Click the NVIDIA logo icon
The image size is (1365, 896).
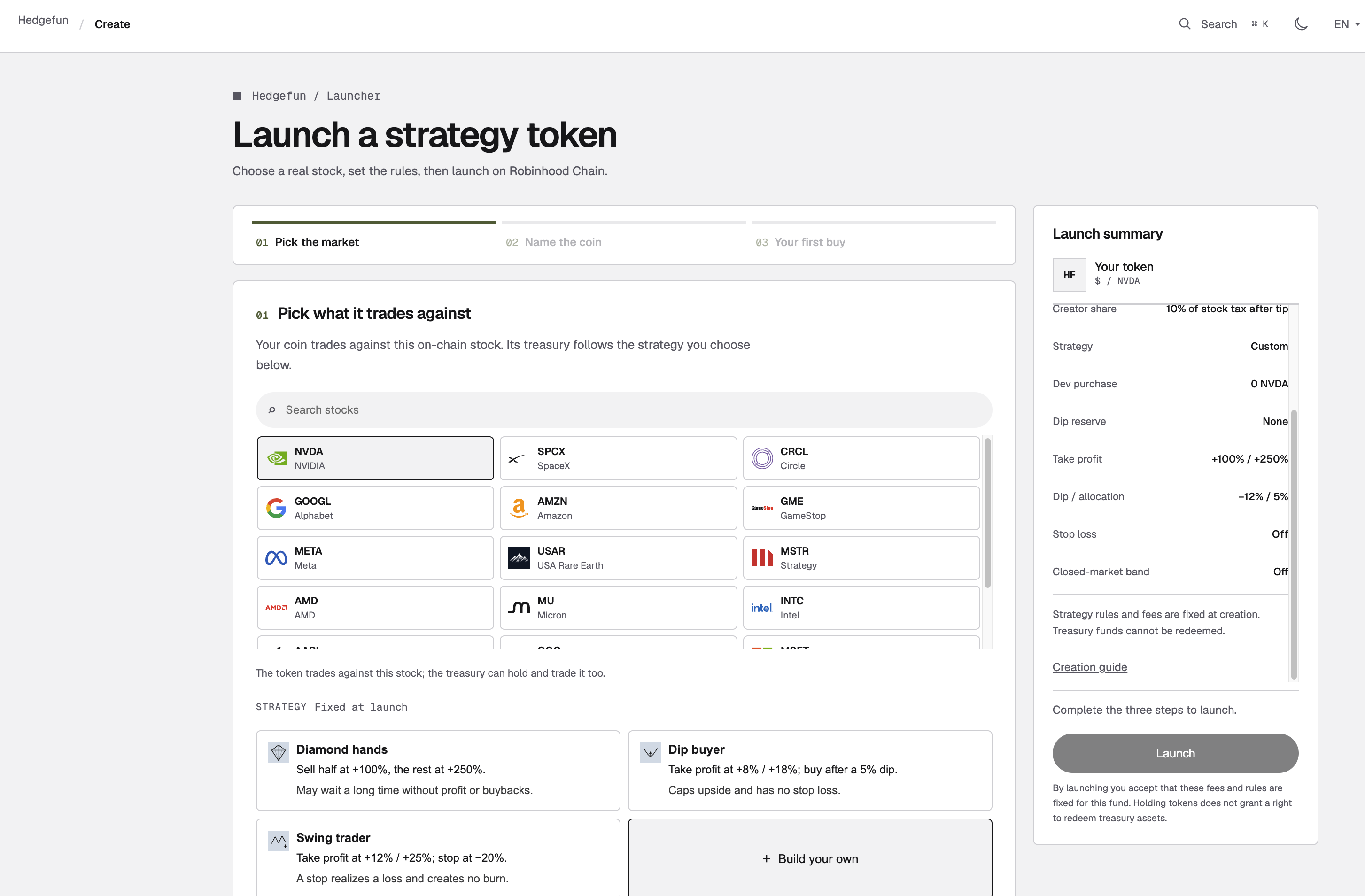[277, 459]
